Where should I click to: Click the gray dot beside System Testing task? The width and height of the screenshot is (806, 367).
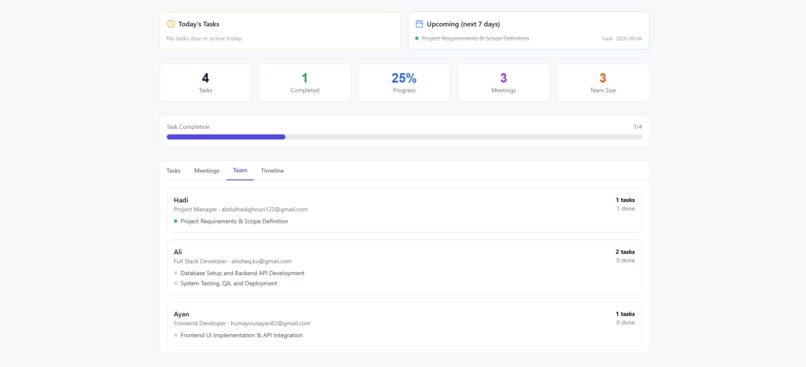(175, 284)
